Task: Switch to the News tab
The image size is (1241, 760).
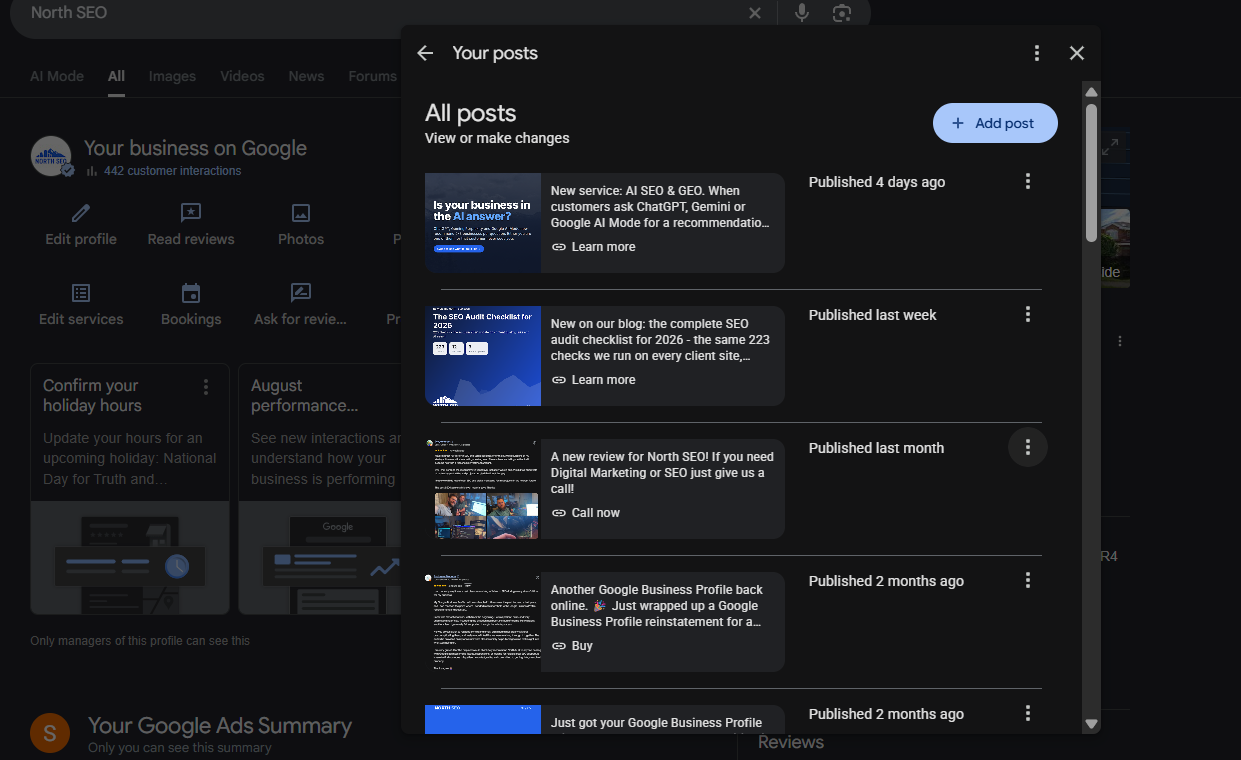Action: click(x=306, y=76)
